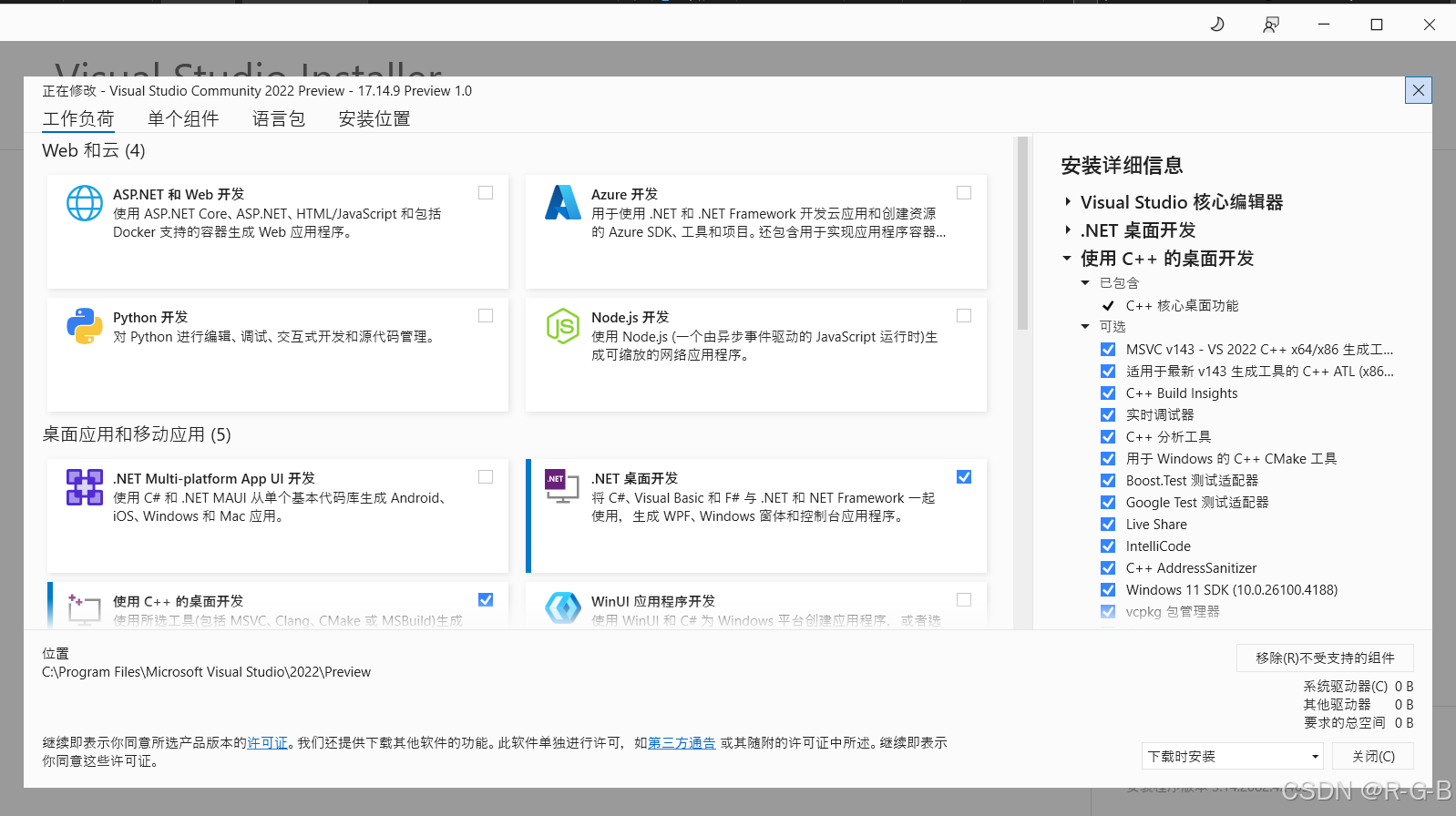
Task: Click the ASP.NET globe icon
Action: pyautogui.click(x=85, y=203)
